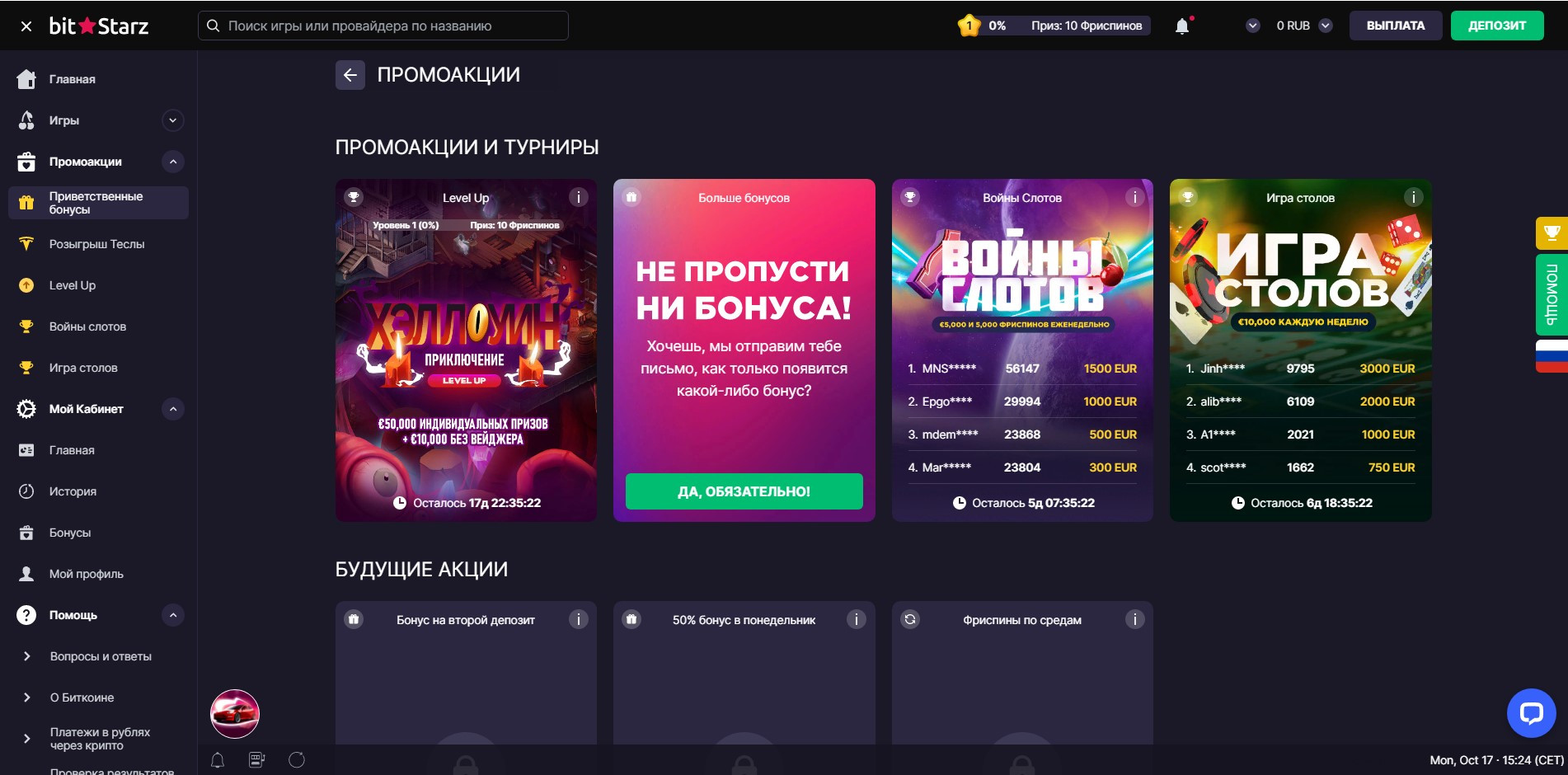Click the refresh icon in bottom bar
Screen dimensions: 1568x775
tap(297, 760)
